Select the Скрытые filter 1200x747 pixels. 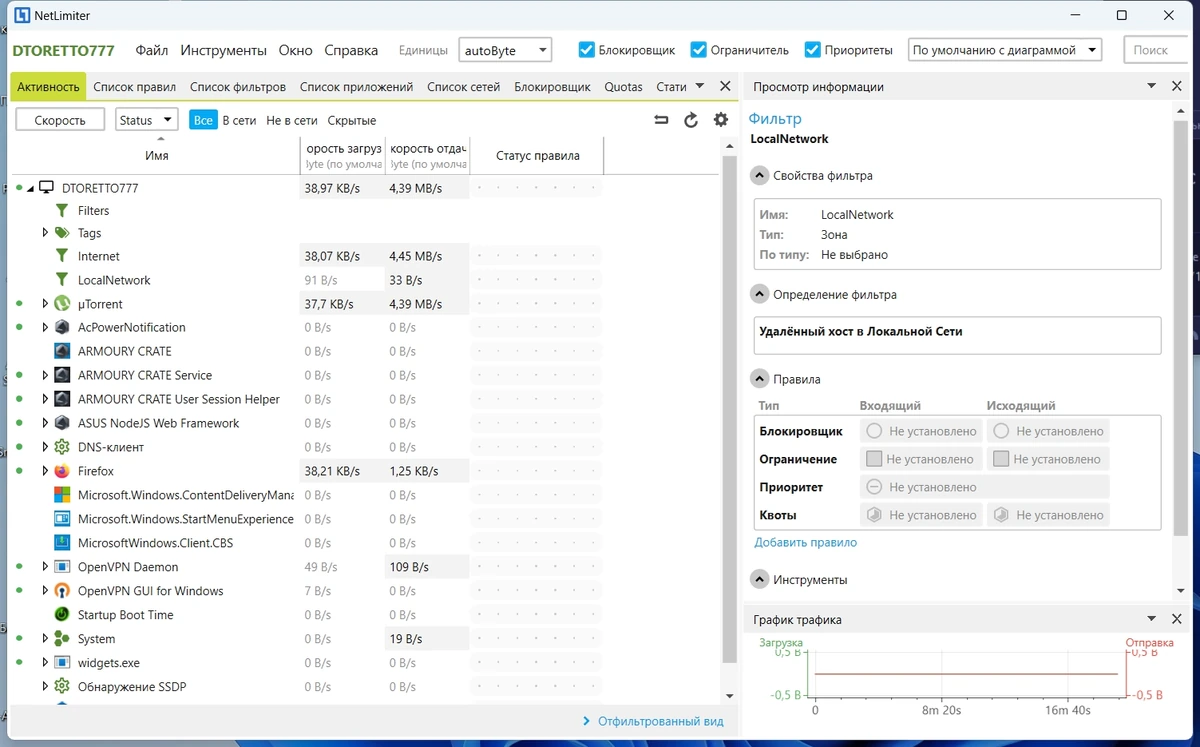(352, 120)
